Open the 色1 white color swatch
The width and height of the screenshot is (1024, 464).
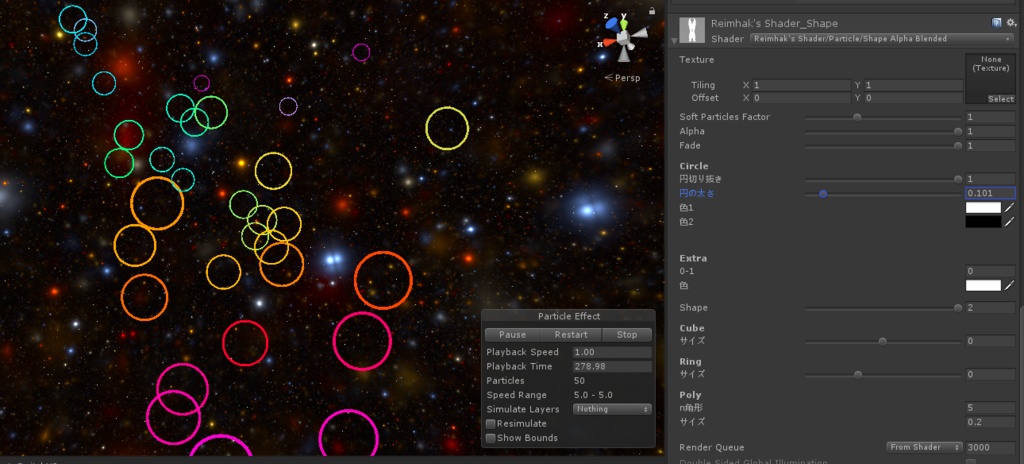[x=984, y=208]
